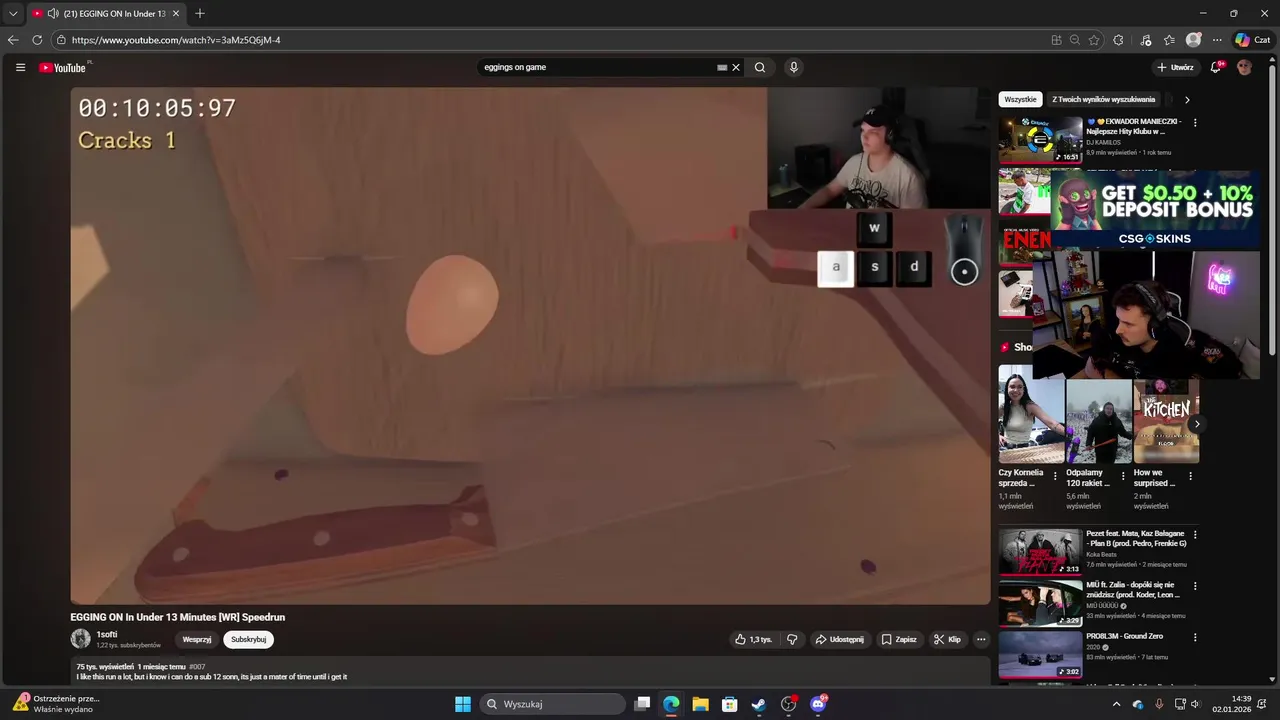The width and height of the screenshot is (1280, 720).
Task: Open the YouTube hamburger guide menu
Action: tap(20, 67)
